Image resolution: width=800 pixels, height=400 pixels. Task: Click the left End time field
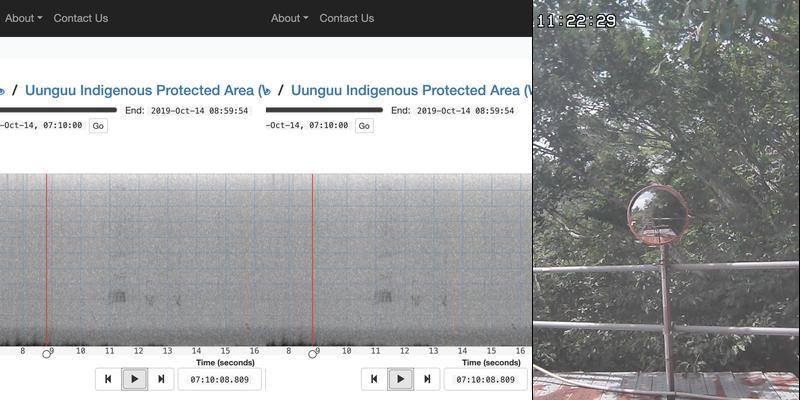pos(198,111)
